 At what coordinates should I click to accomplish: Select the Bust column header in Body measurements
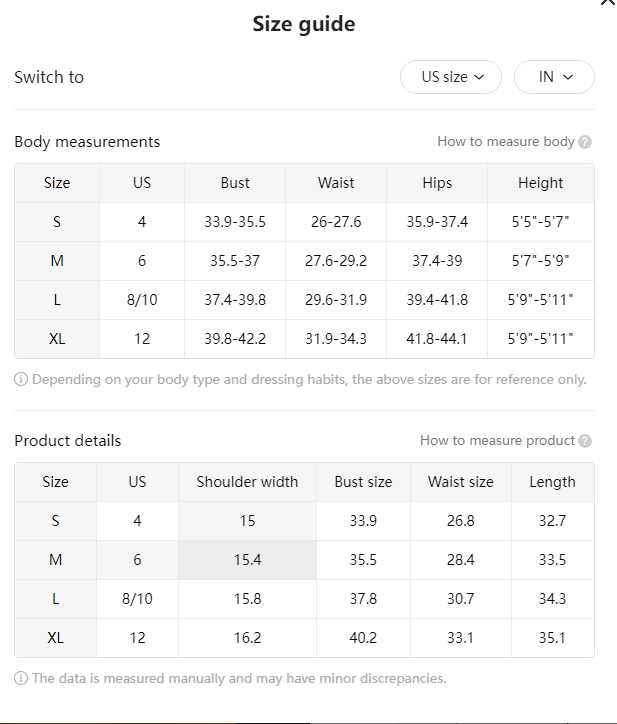point(235,183)
